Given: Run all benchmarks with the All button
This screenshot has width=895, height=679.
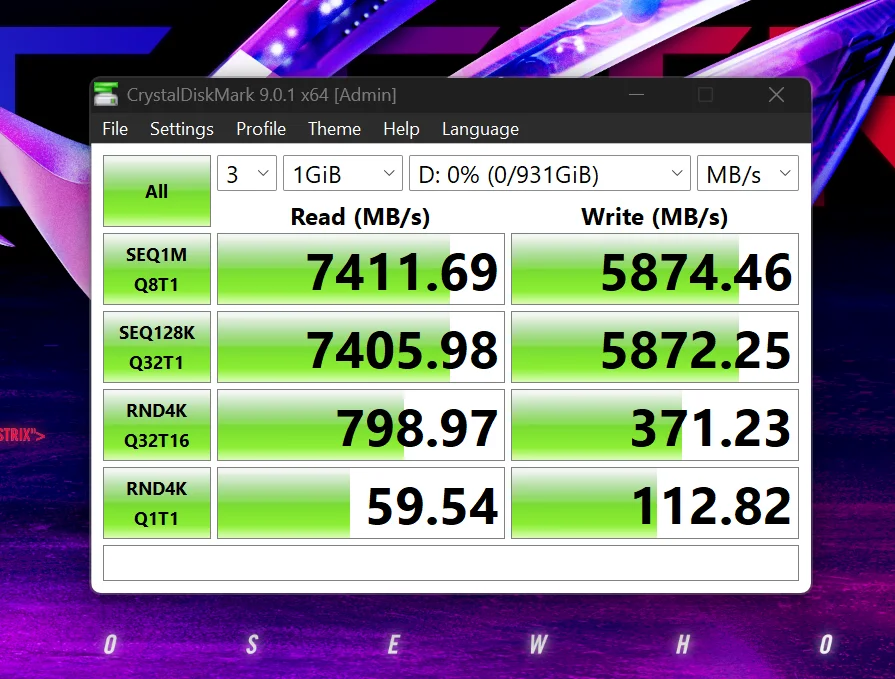Looking at the screenshot, I should pos(157,191).
